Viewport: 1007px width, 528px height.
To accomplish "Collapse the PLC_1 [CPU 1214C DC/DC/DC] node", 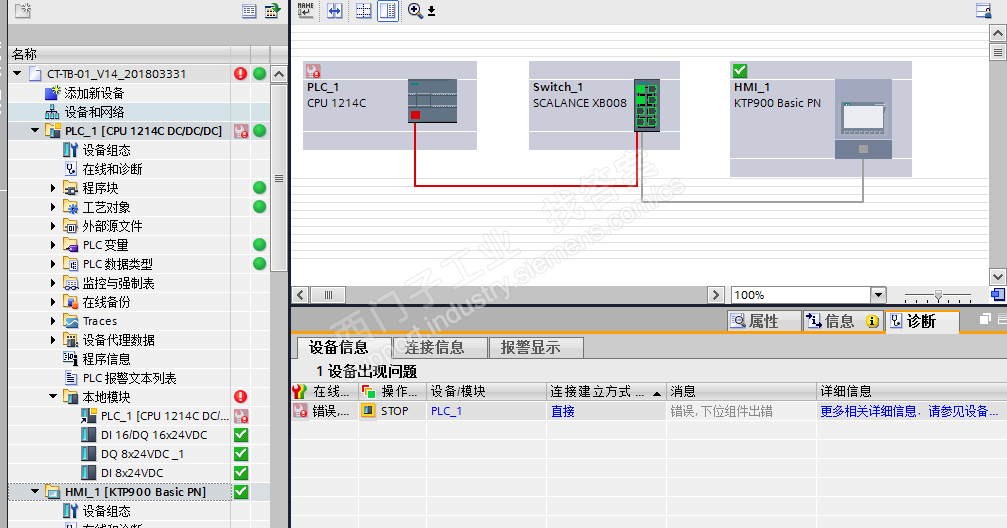I will pos(35,130).
